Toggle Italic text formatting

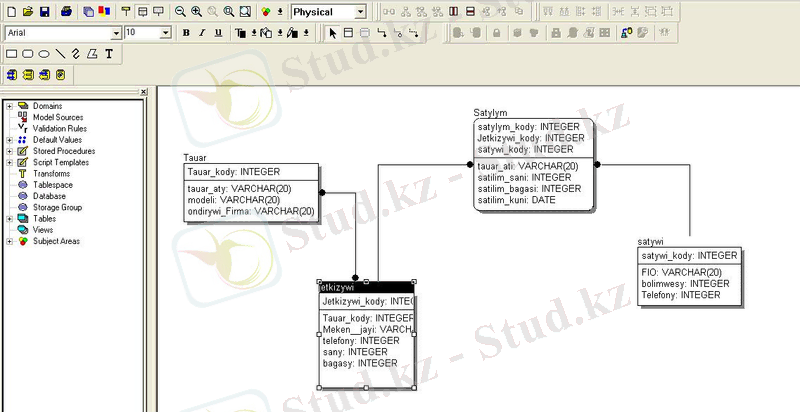(202, 32)
